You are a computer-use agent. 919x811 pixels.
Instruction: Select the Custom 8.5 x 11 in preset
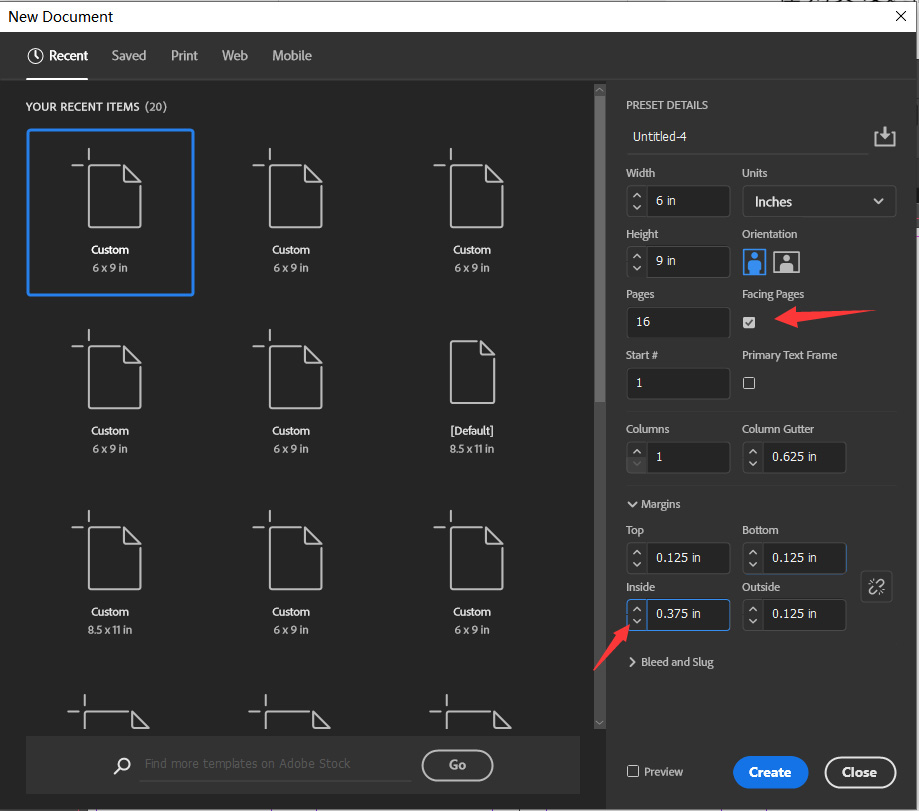pyautogui.click(x=110, y=574)
